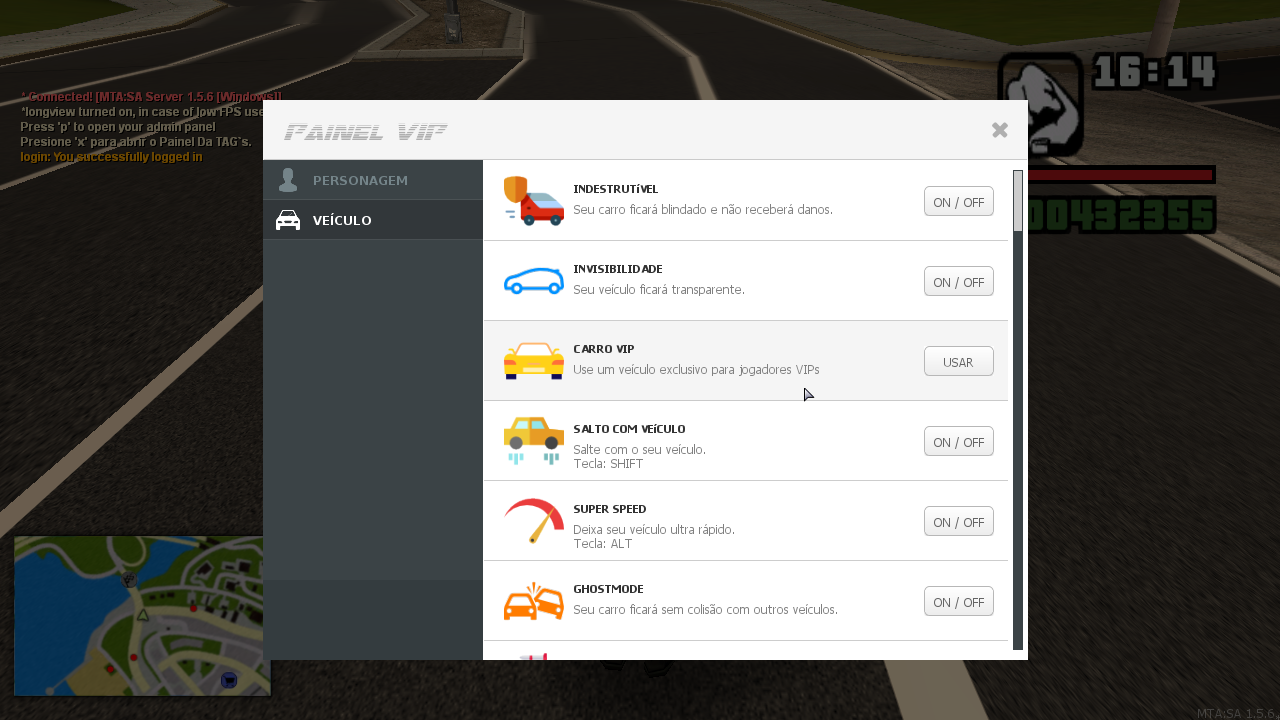Select the blue Invisibilidade car outline icon
Image resolution: width=1280 pixels, height=720 pixels.
tap(533, 280)
